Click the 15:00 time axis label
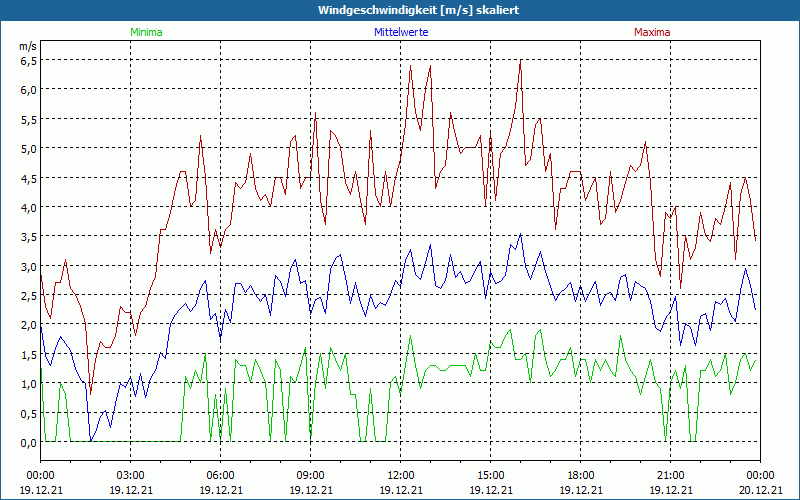 pyautogui.click(x=491, y=476)
